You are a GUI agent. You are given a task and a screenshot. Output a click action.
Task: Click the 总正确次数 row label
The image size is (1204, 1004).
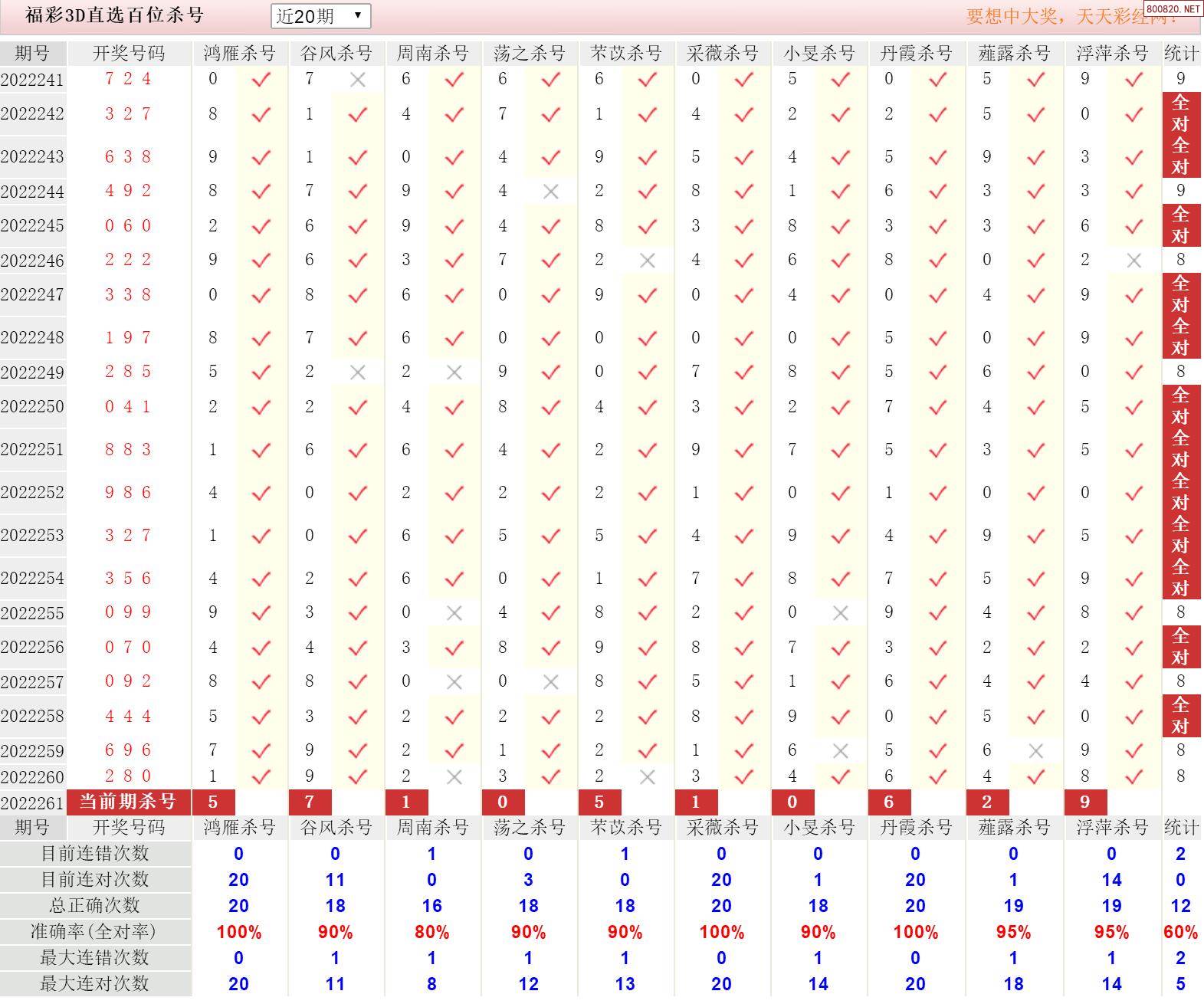click(95, 906)
